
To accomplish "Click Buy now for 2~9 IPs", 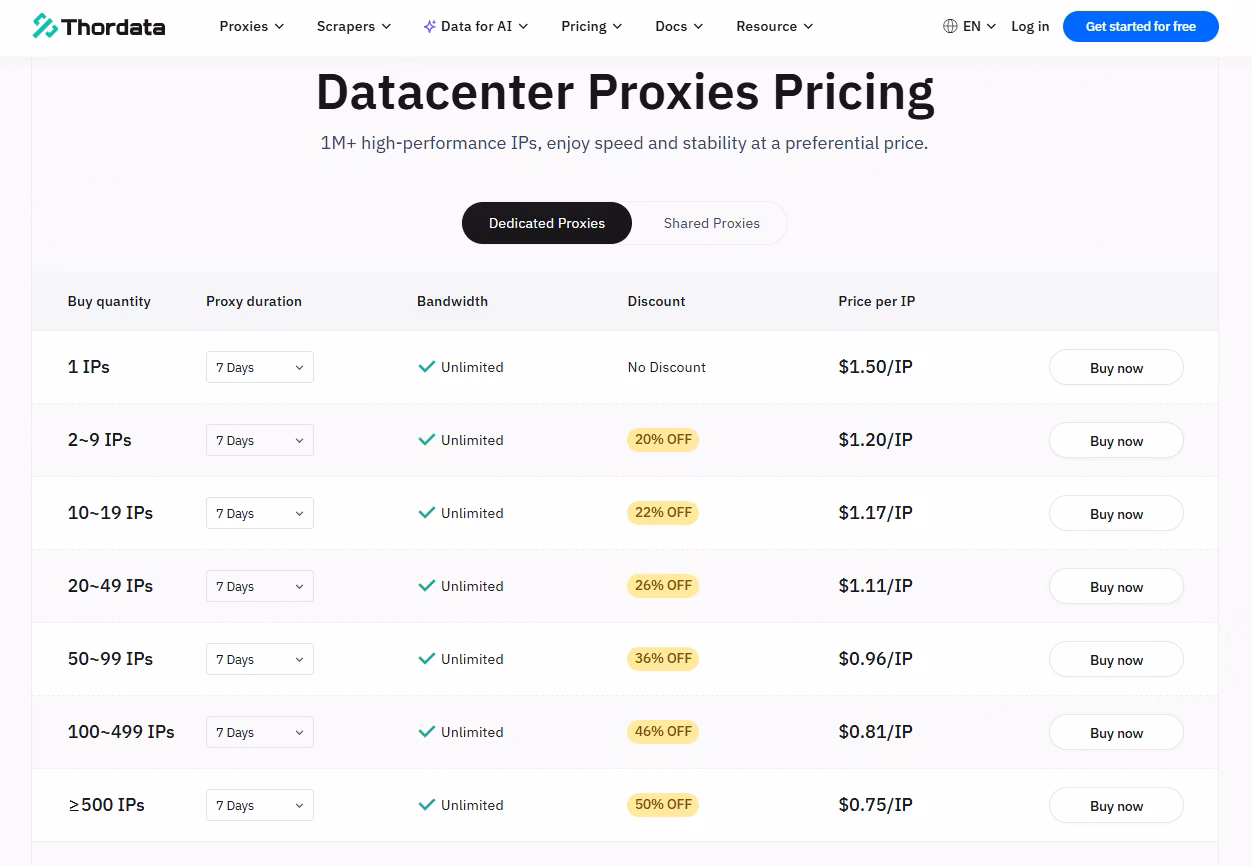I will [1116, 441].
